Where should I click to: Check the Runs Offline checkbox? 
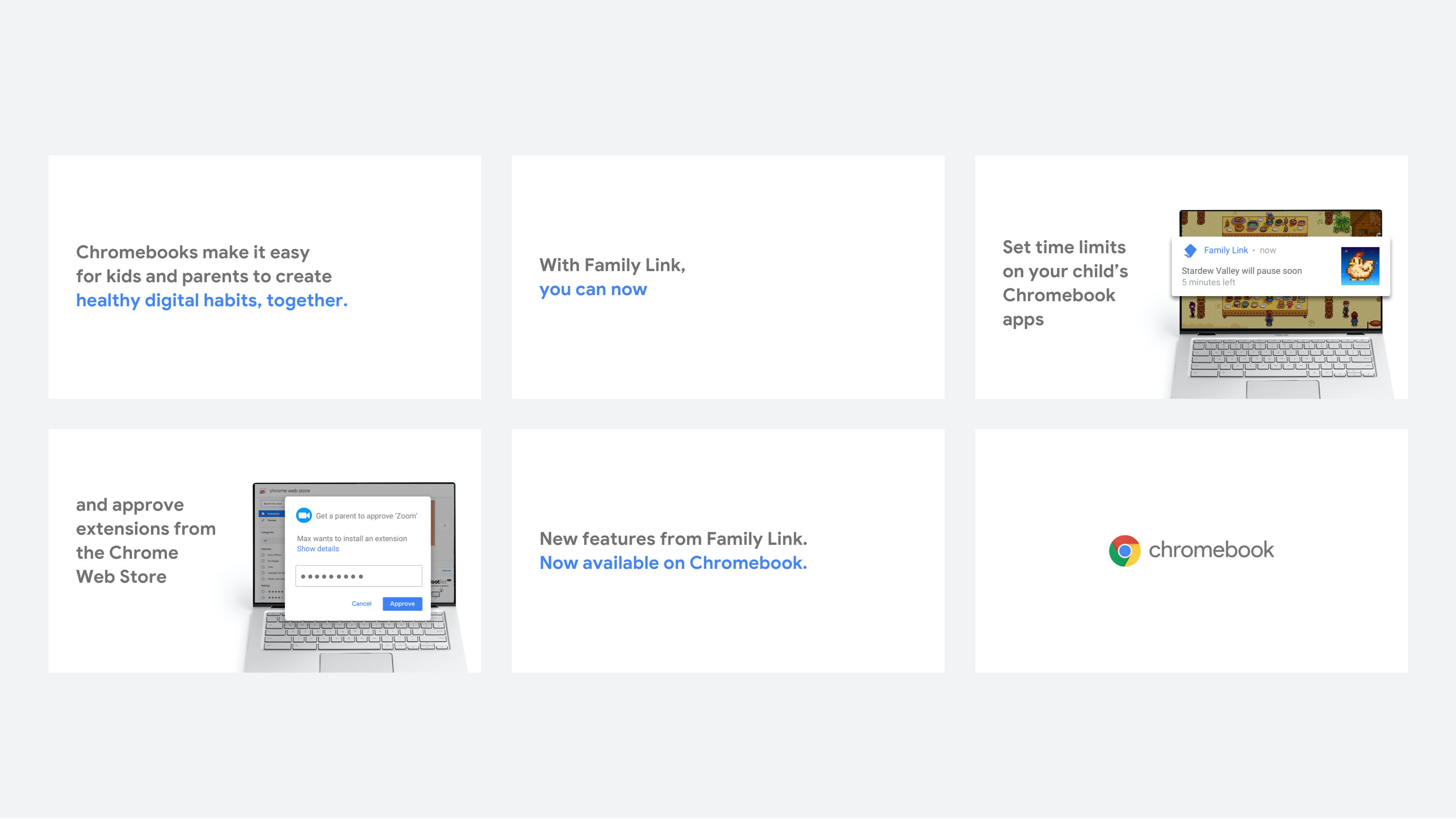coord(264,555)
